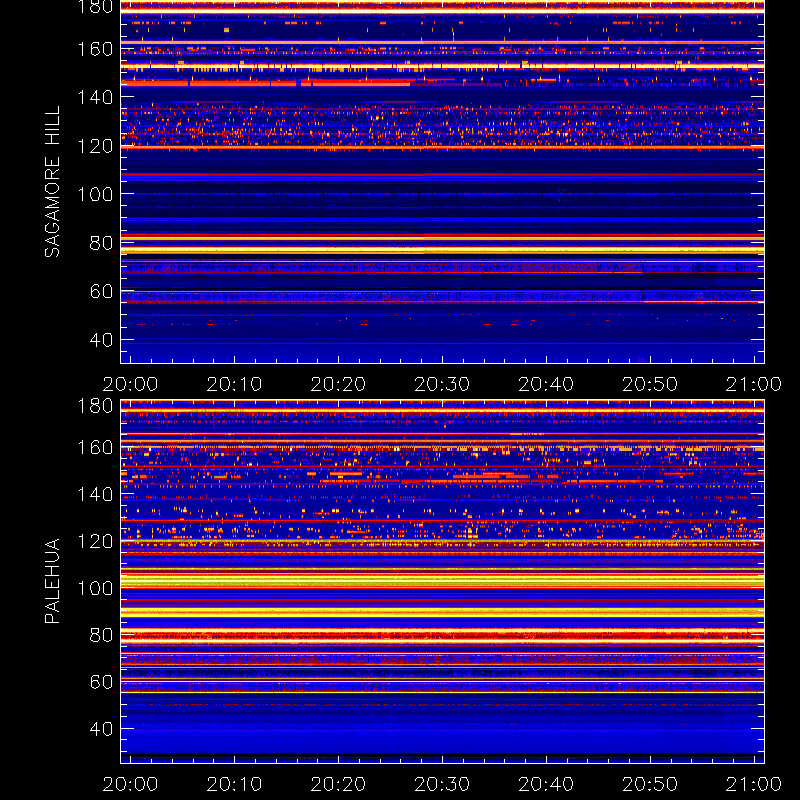Pick the 20:30 time label of Sagamore Hill plot
800x800 pixels.
[x=442, y=384]
